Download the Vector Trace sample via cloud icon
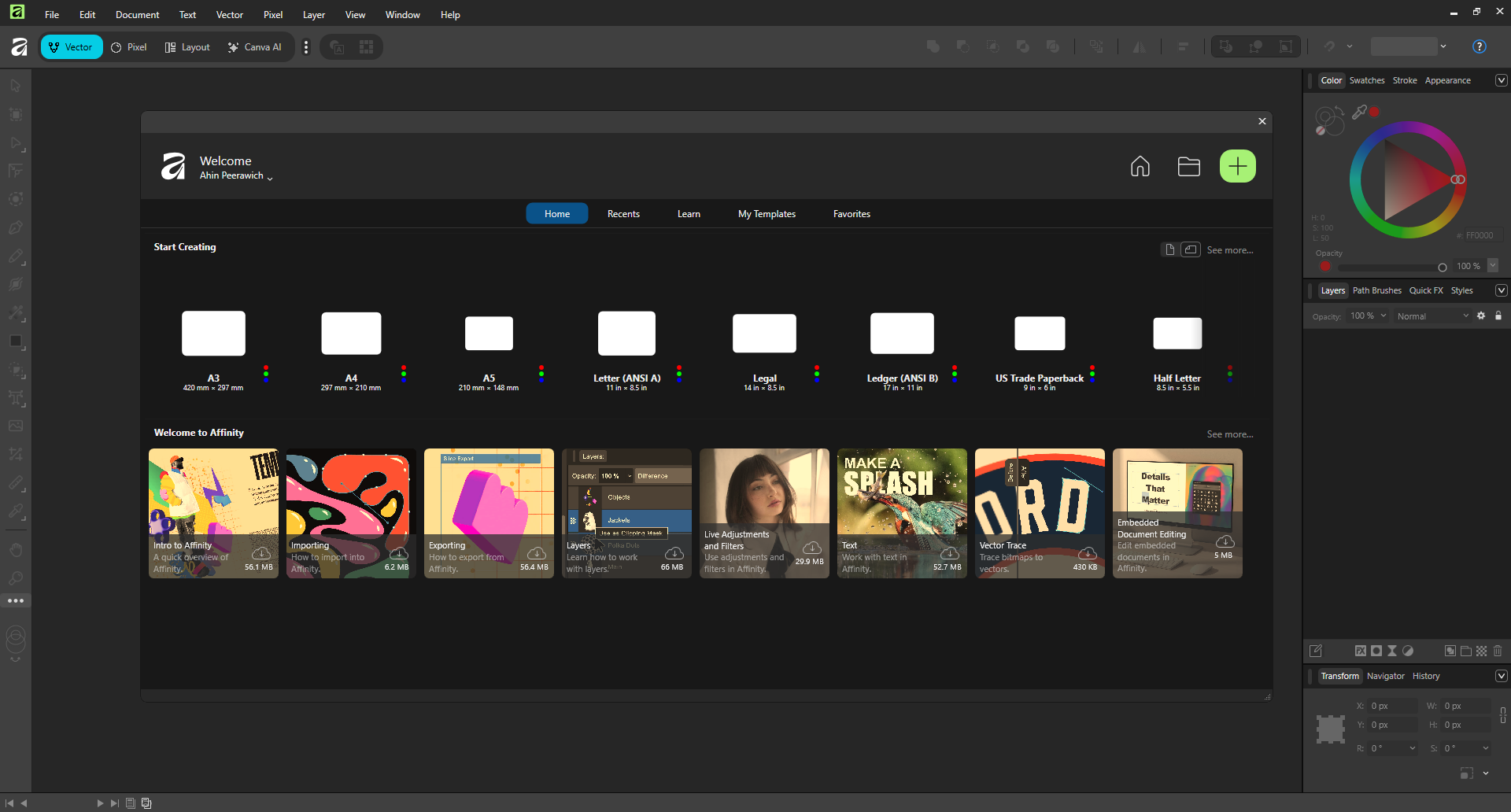 coord(1088,553)
